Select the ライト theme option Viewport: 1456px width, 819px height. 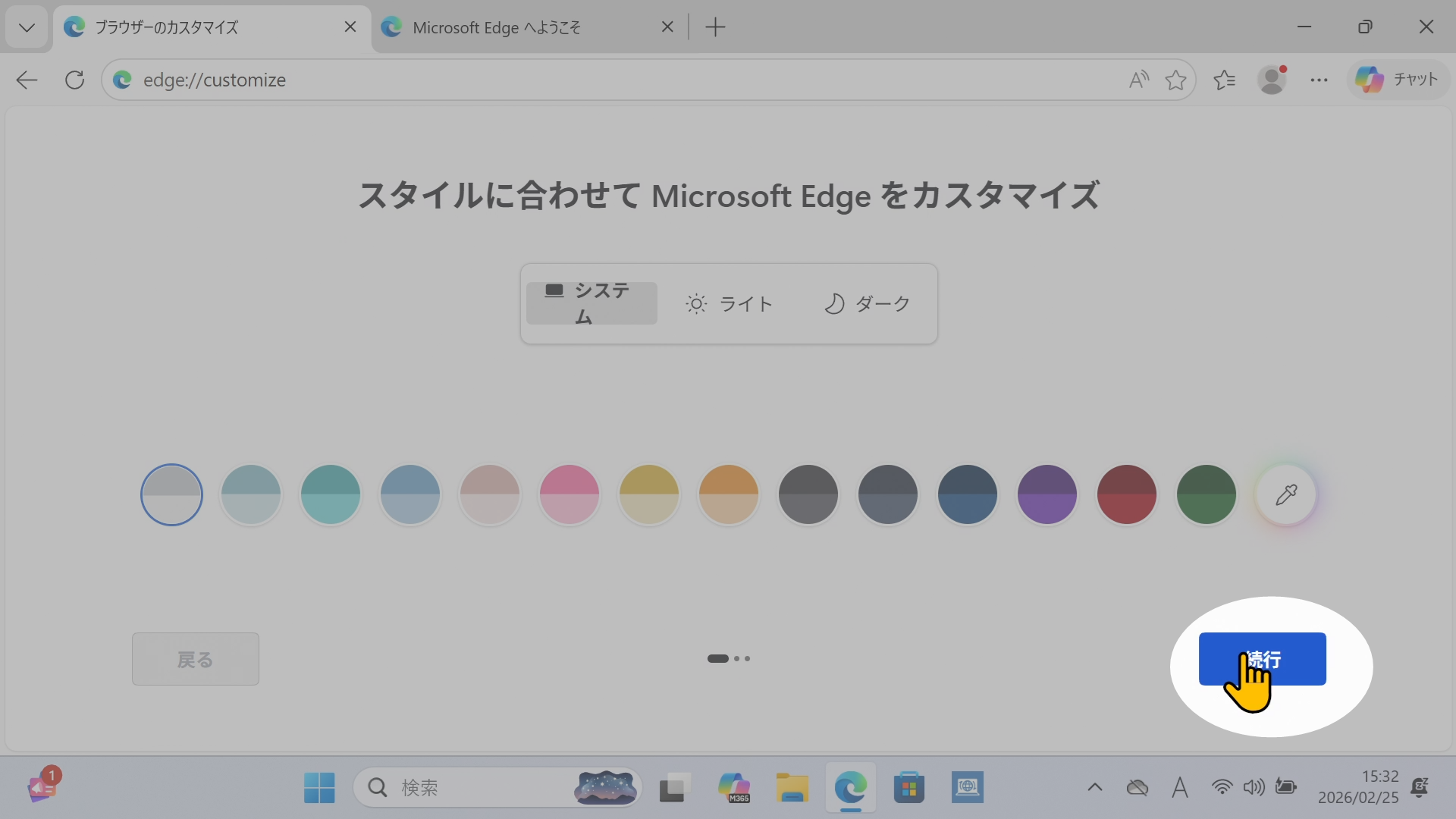[x=730, y=303]
